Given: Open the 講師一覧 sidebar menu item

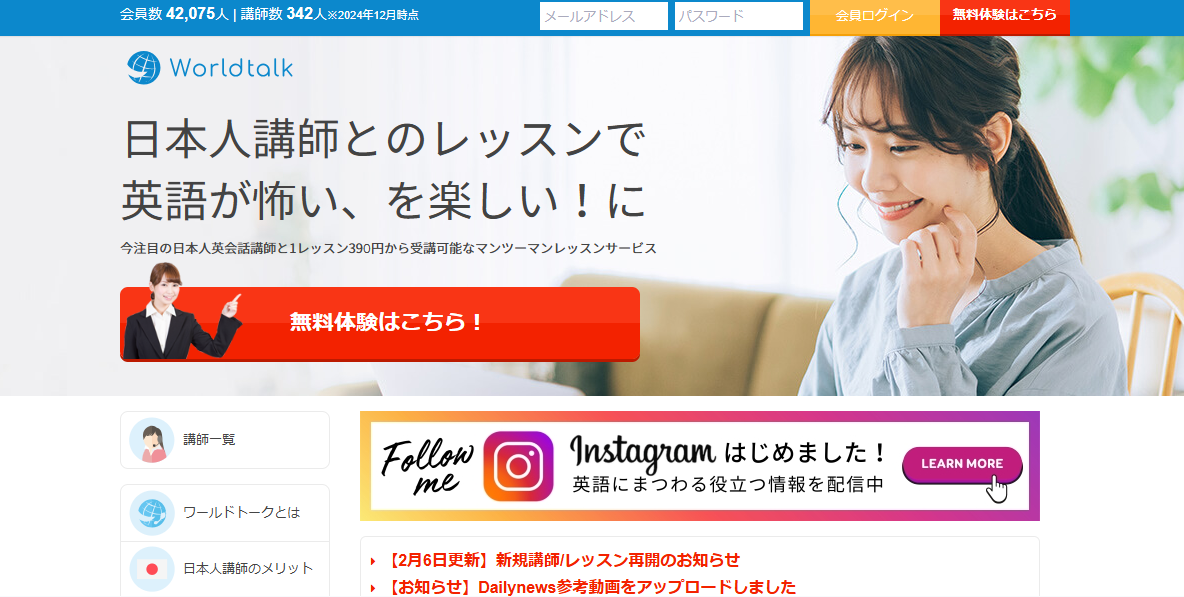Looking at the screenshot, I should click(225, 440).
